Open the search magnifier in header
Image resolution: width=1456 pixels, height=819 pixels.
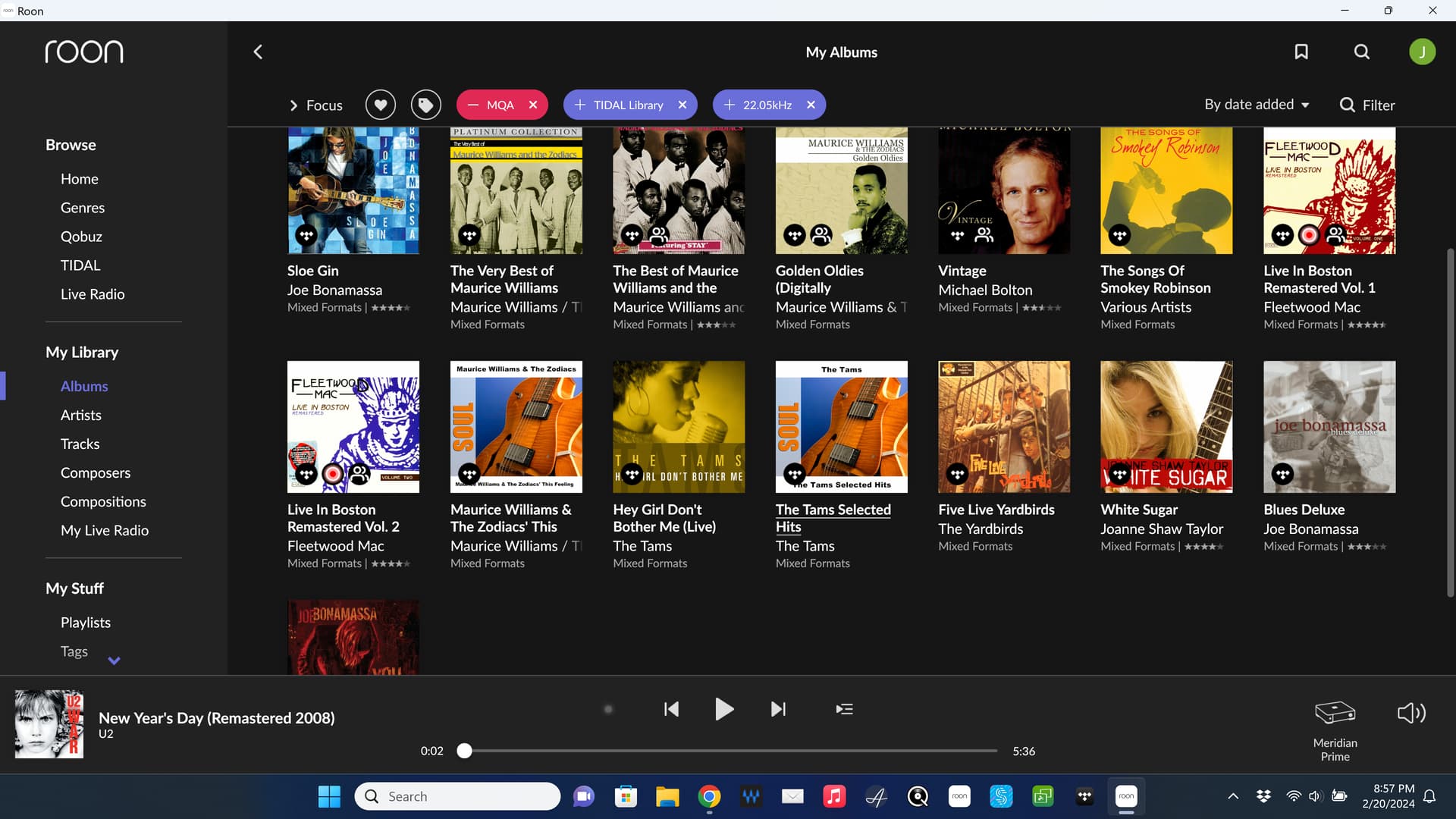(1362, 52)
